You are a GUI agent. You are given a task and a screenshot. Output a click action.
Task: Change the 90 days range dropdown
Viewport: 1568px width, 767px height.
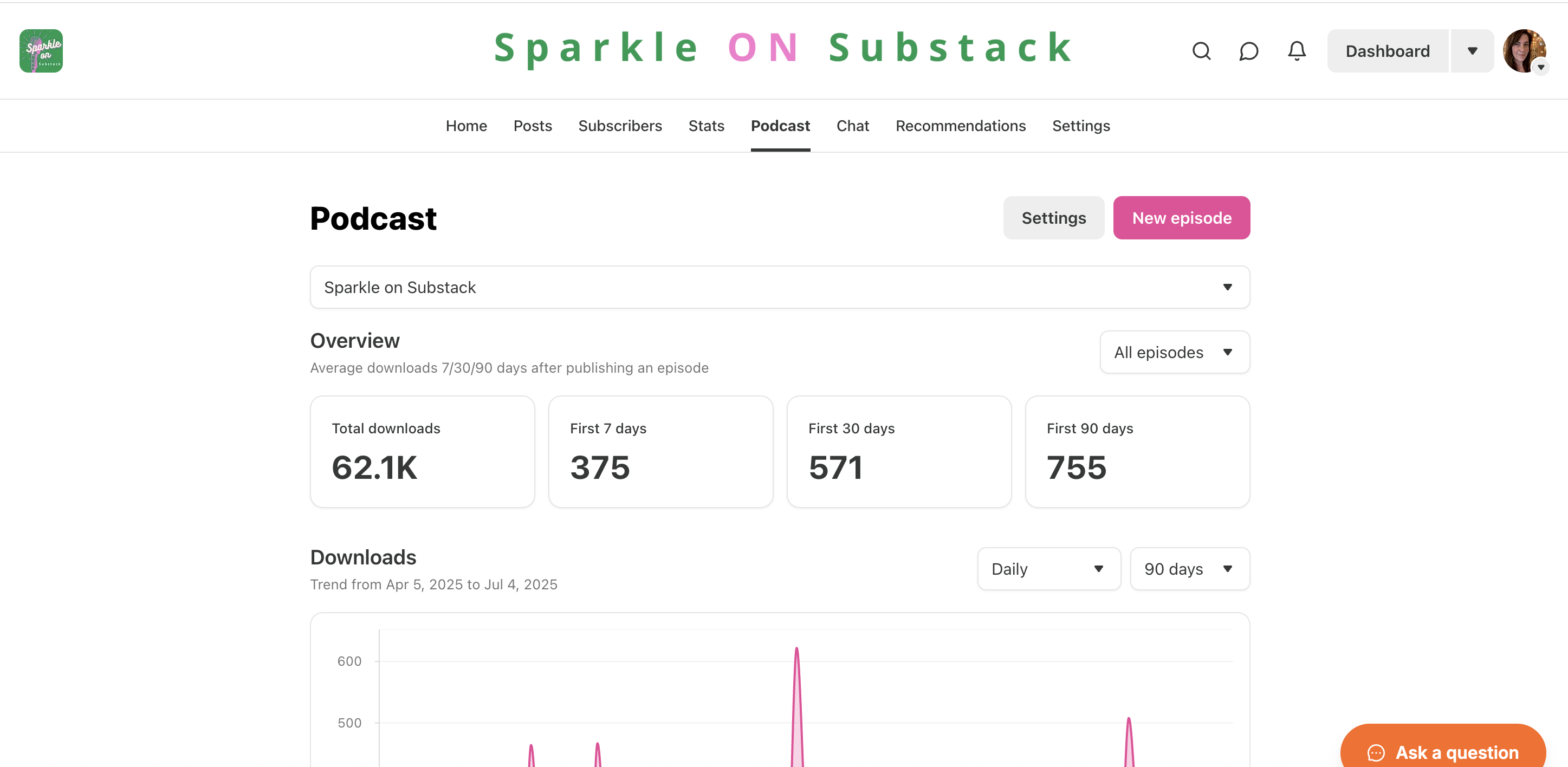click(1189, 569)
